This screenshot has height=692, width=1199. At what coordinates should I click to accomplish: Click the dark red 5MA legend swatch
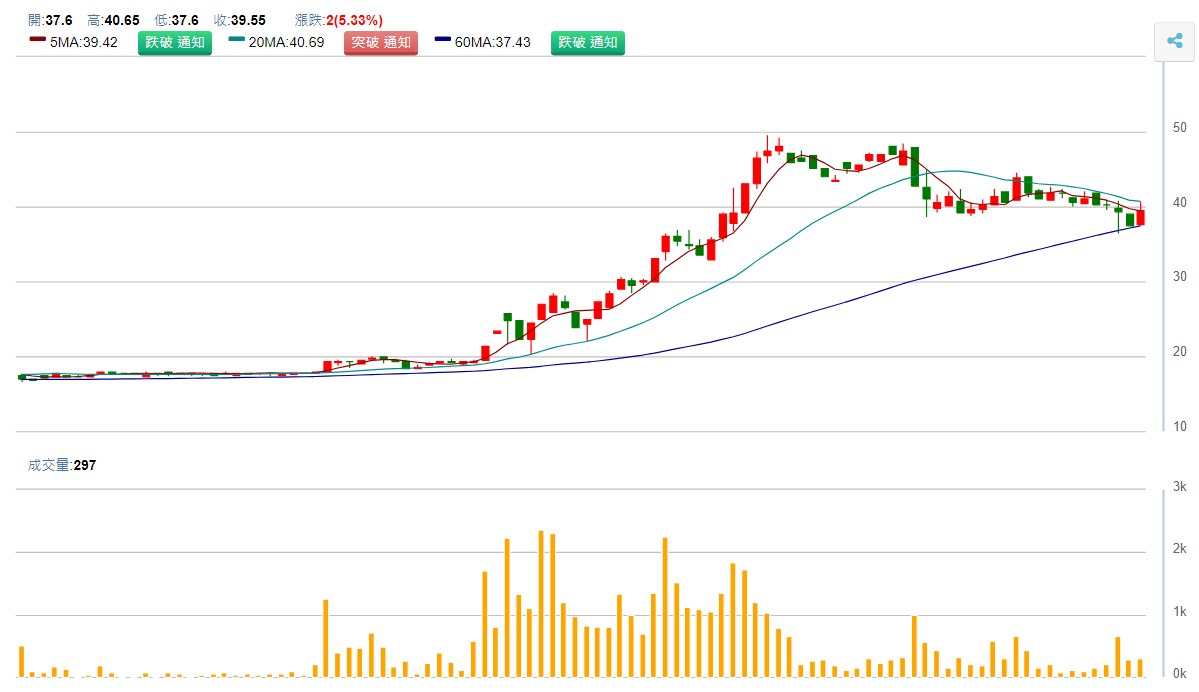pyautogui.click(x=38, y=39)
